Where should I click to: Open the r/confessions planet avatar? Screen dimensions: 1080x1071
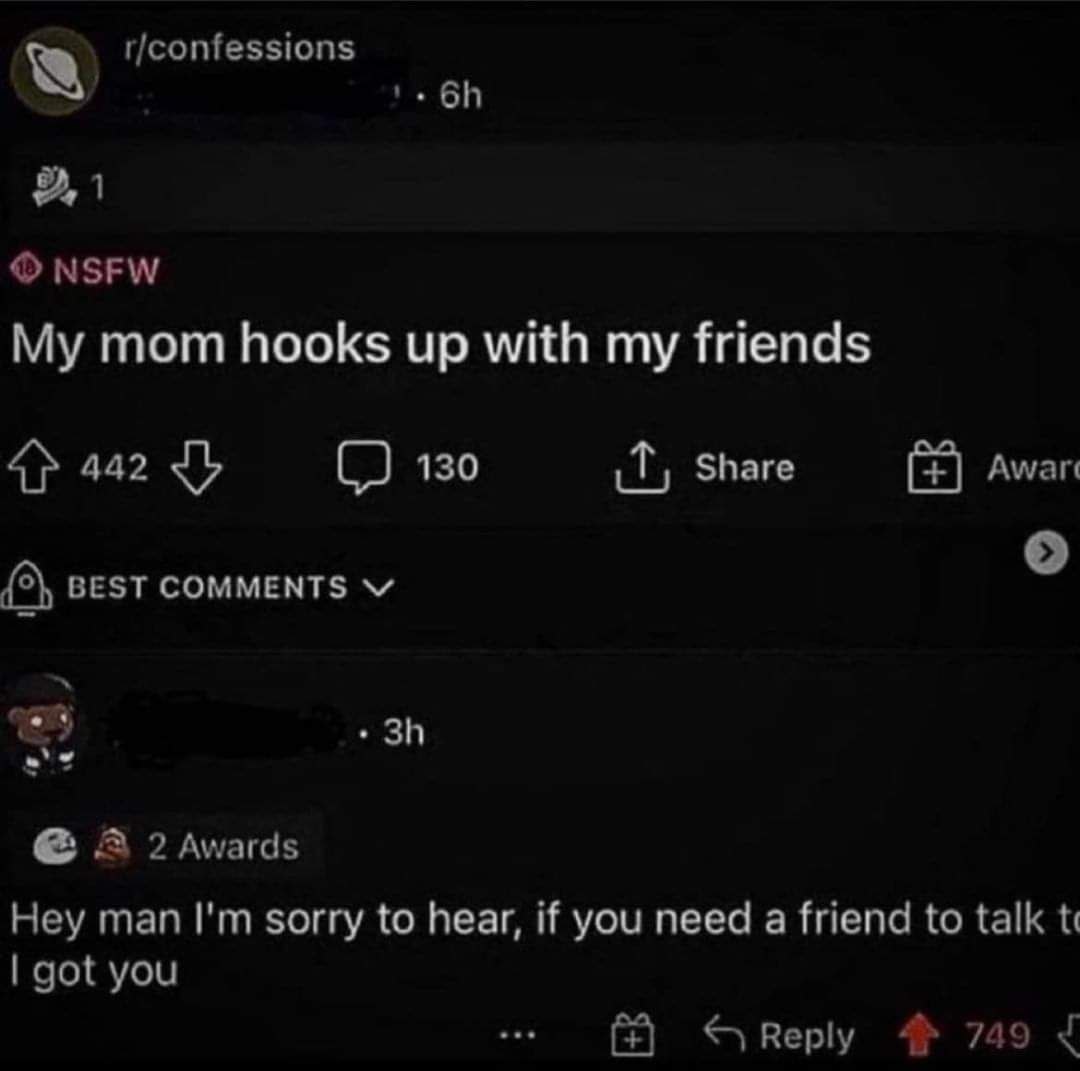pyautogui.click(x=55, y=71)
